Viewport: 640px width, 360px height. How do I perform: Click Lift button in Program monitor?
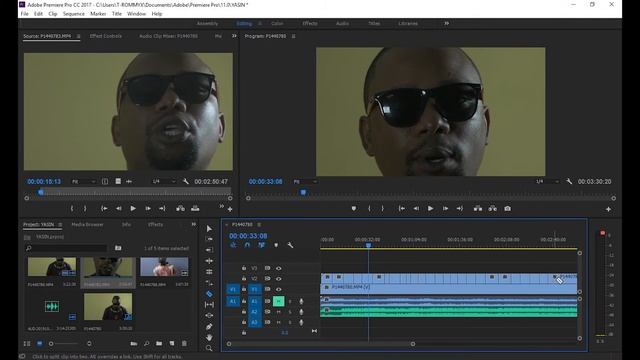point(478,209)
